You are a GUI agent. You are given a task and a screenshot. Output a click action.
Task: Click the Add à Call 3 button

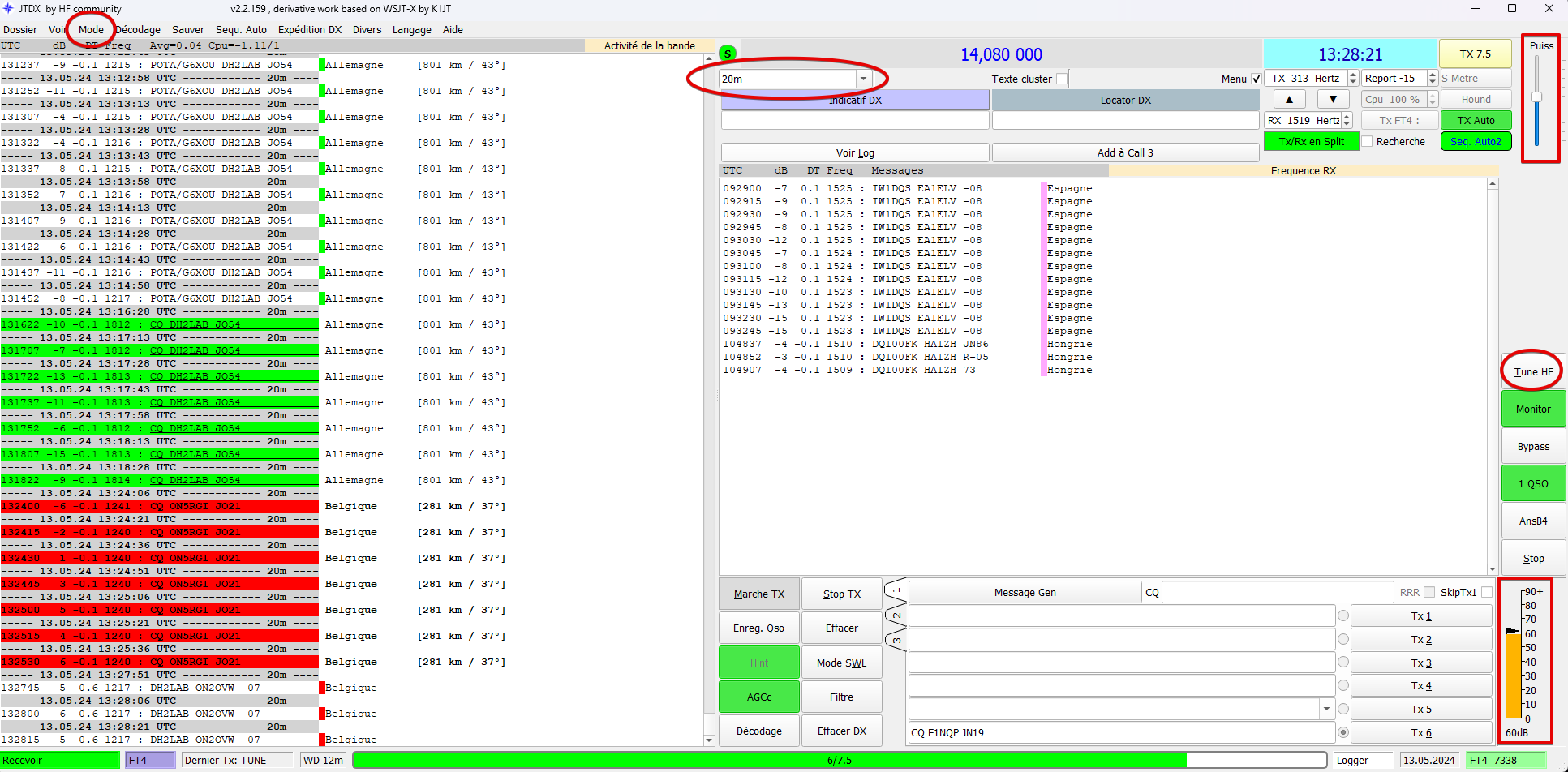1125,152
